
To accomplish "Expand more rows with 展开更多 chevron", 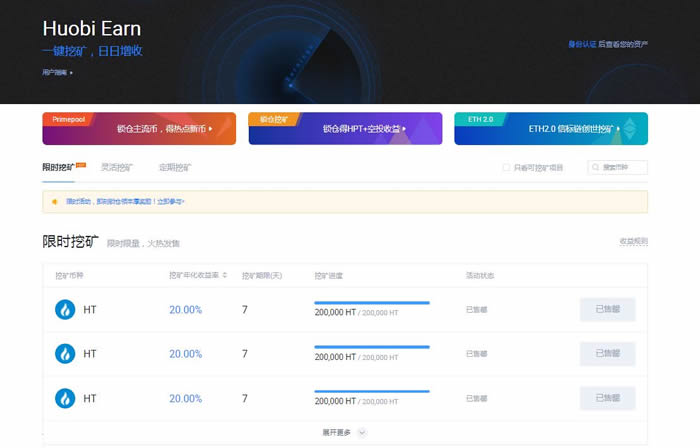I will 362,433.
